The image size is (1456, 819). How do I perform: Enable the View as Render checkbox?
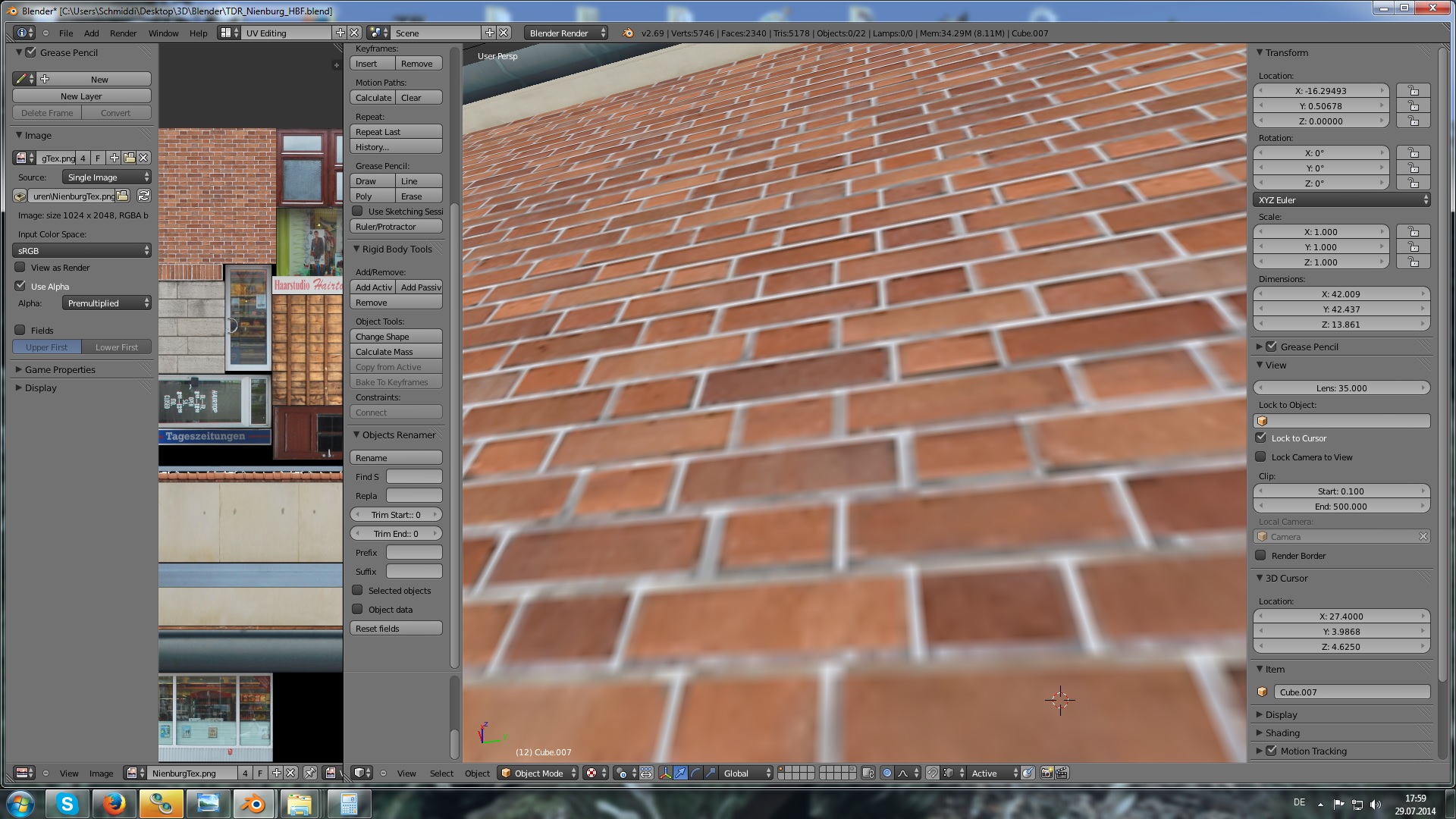click(x=20, y=268)
